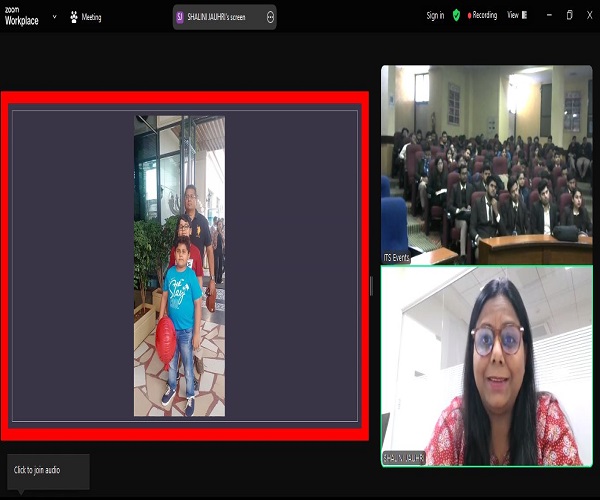This screenshot has width=600, height=500.
Task: Maximize the Zoom meeting window
Action: point(569,16)
